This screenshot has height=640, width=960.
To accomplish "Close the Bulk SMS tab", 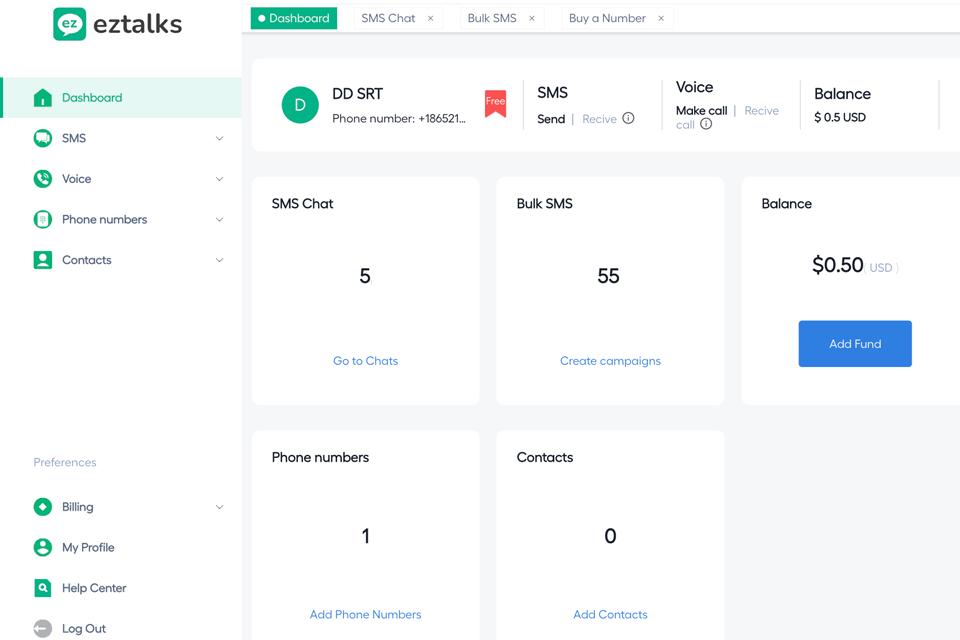I will click(x=531, y=18).
